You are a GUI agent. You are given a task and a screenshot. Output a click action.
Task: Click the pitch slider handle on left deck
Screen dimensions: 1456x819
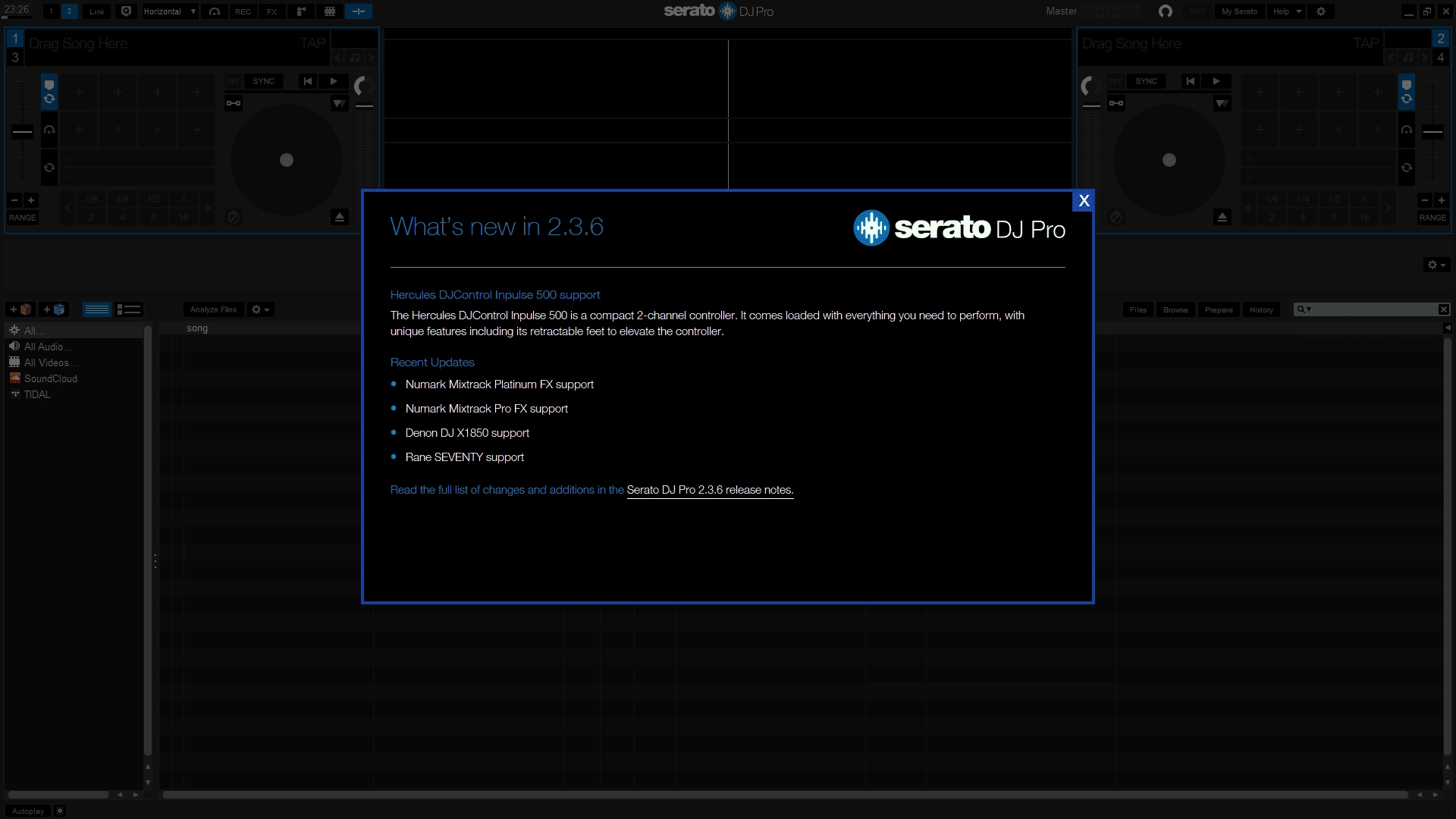22,132
